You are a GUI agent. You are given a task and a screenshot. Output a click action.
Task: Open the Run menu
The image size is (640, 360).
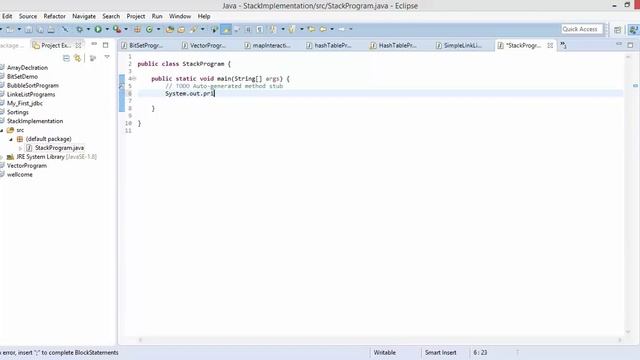click(157, 16)
